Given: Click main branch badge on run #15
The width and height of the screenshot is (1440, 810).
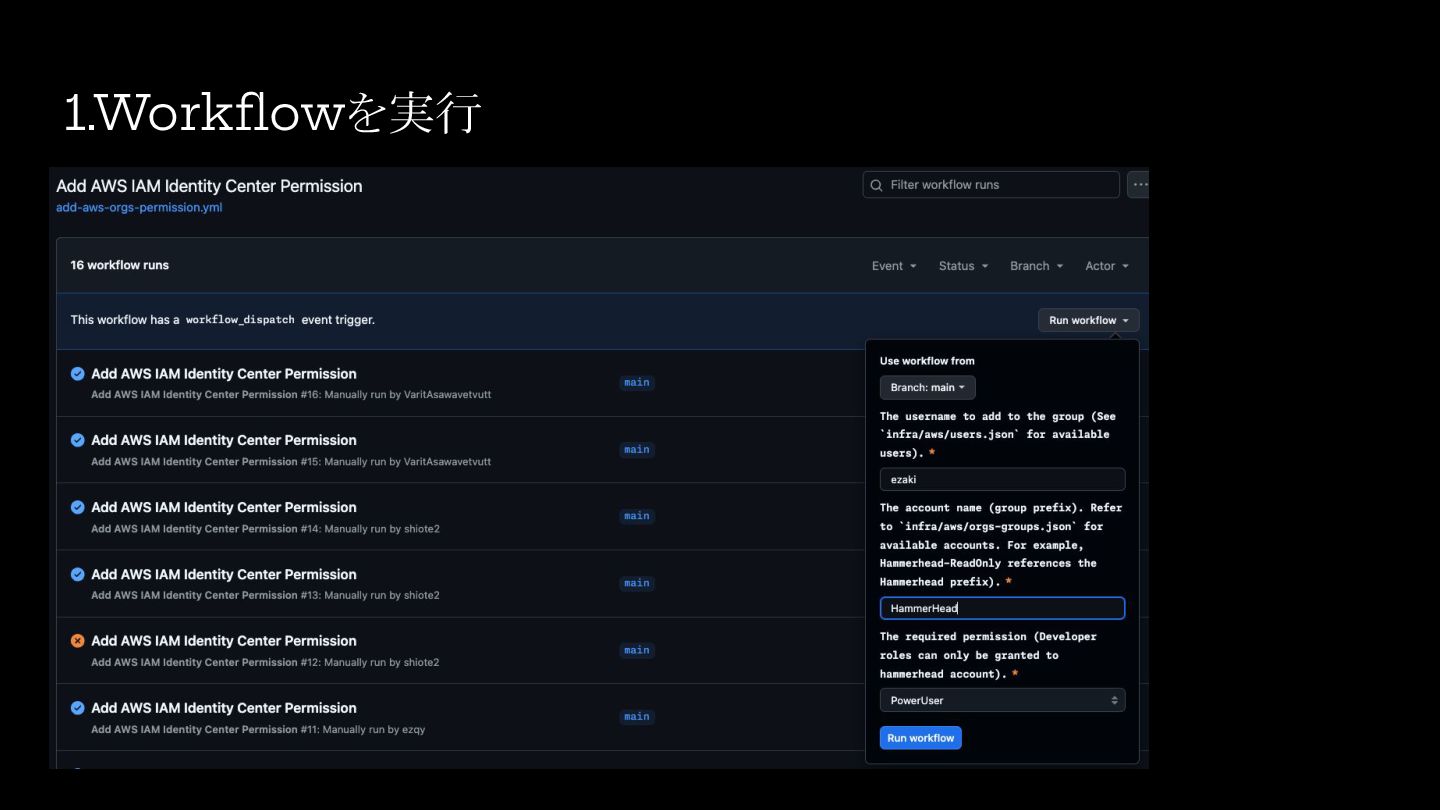Looking at the screenshot, I should 637,450.
